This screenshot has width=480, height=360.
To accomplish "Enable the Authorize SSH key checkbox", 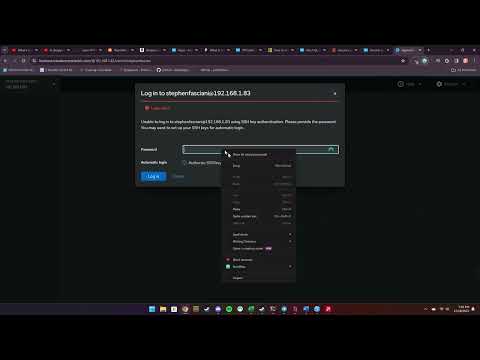I will click(185, 163).
